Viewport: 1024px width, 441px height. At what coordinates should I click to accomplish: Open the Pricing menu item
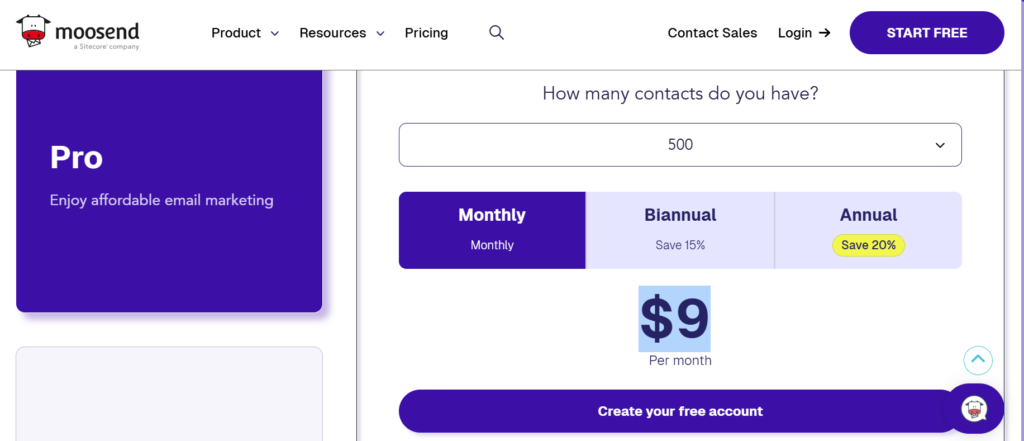point(426,33)
